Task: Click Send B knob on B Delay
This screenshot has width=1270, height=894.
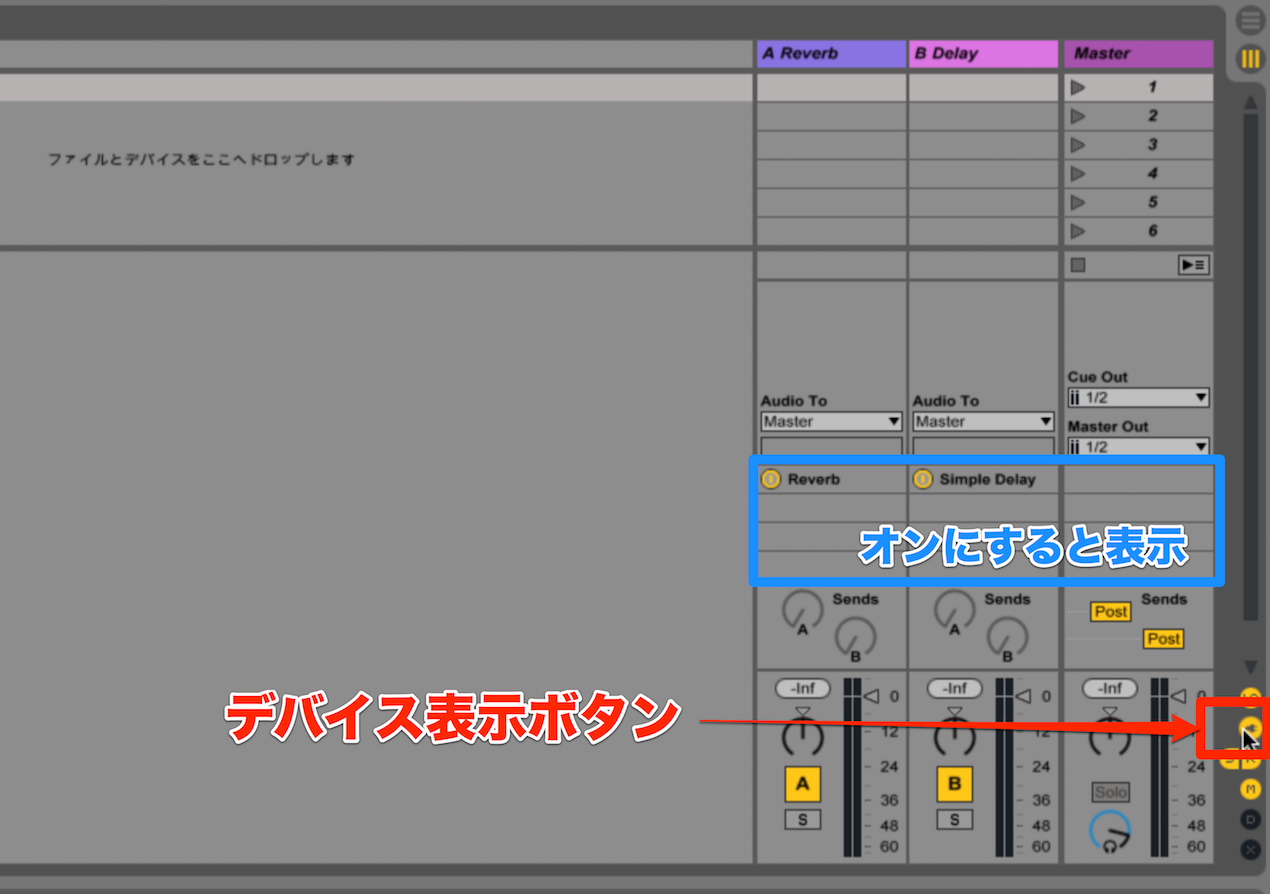Action: pos(1007,636)
